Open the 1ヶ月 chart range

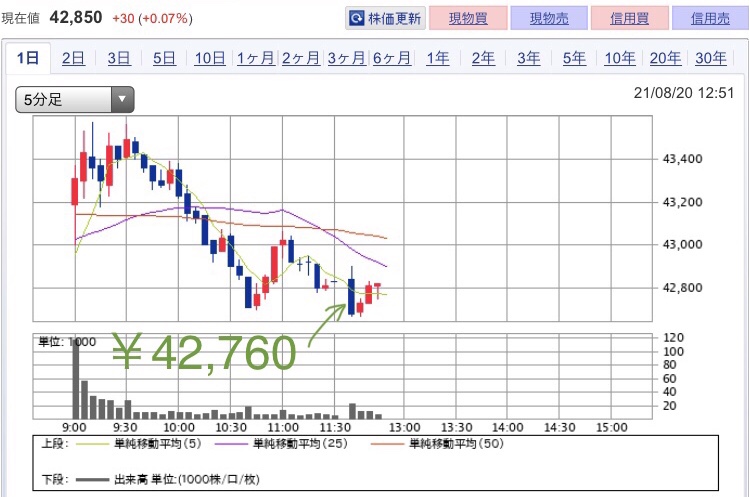coord(256,58)
